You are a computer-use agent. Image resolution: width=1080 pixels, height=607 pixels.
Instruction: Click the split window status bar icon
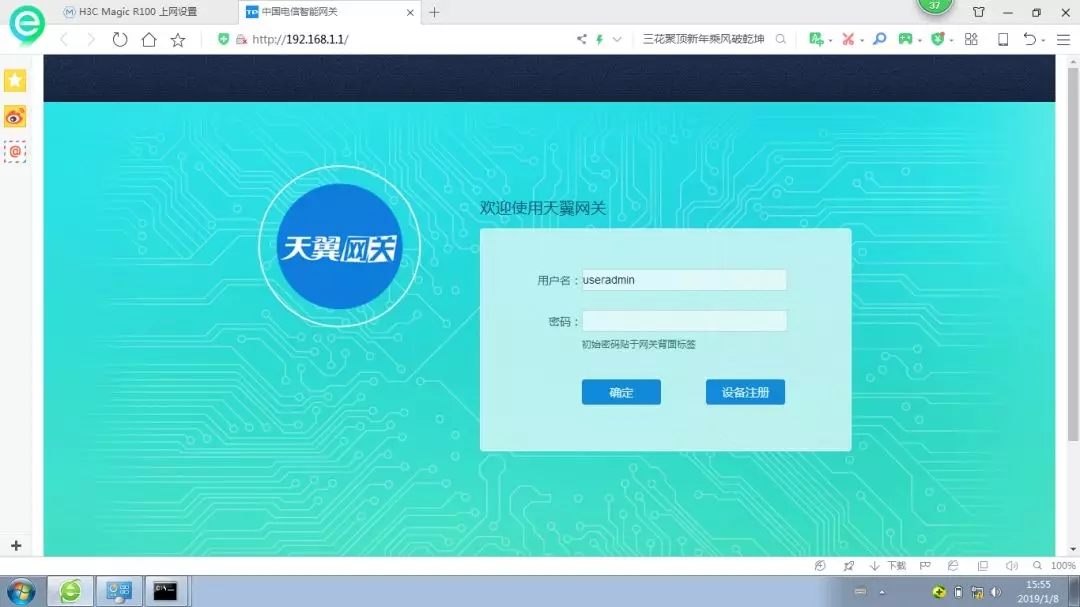983,566
